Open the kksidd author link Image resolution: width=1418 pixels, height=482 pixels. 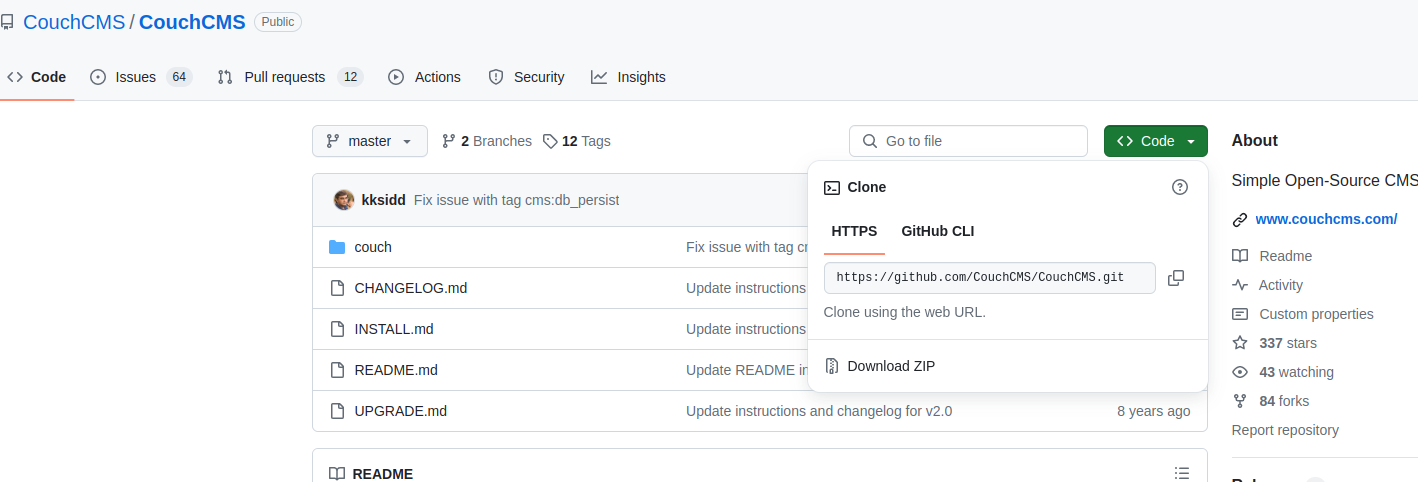click(383, 200)
